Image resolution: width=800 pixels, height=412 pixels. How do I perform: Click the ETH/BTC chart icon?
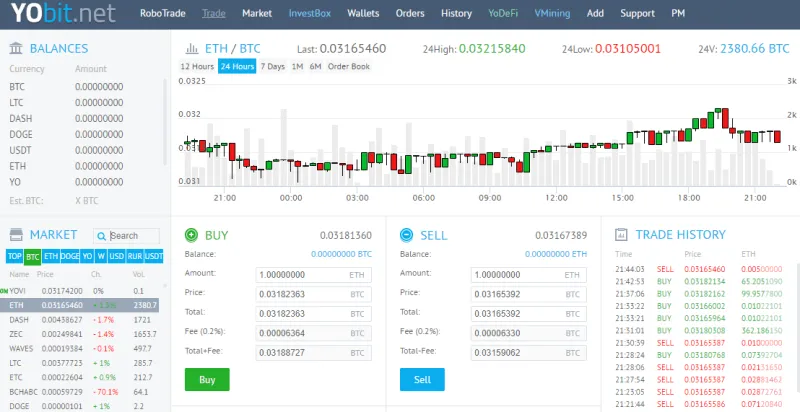click(192, 49)
